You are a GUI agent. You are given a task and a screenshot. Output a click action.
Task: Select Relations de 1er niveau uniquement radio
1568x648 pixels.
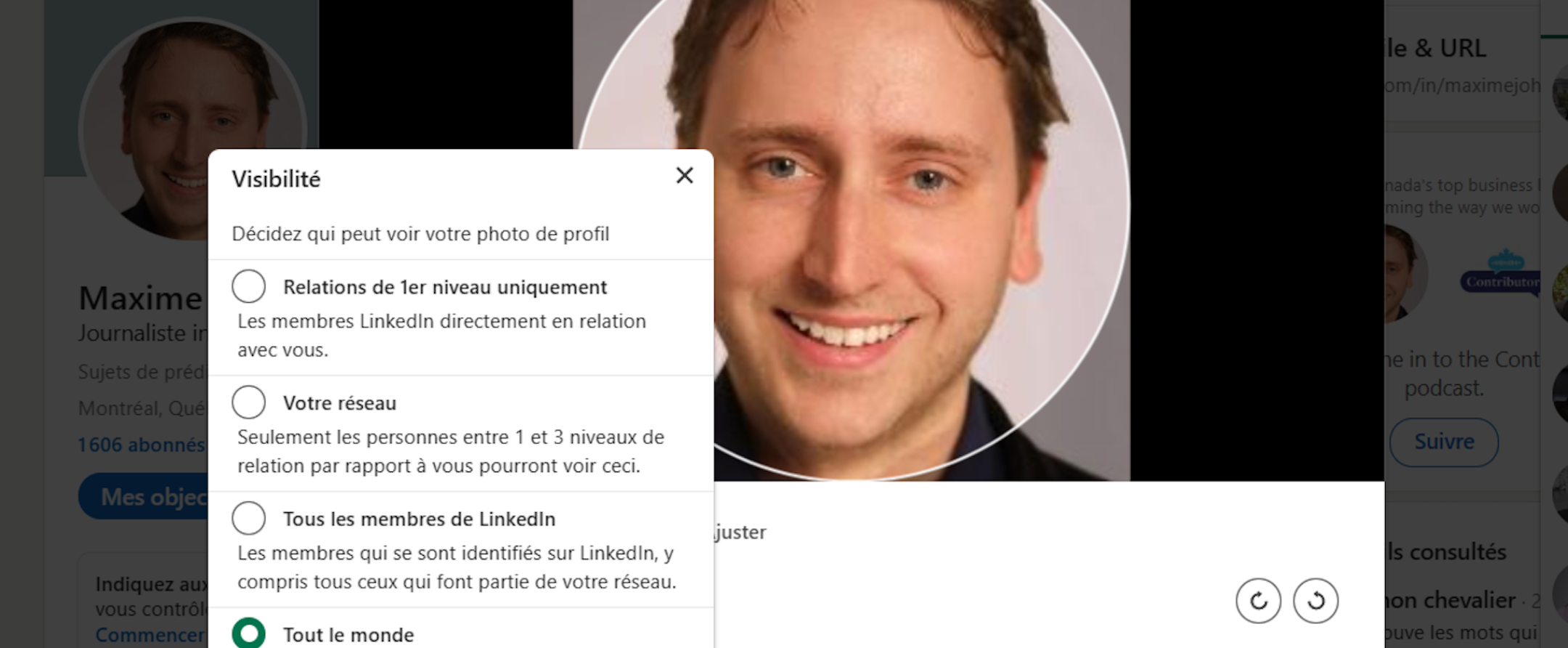[248, 286]
